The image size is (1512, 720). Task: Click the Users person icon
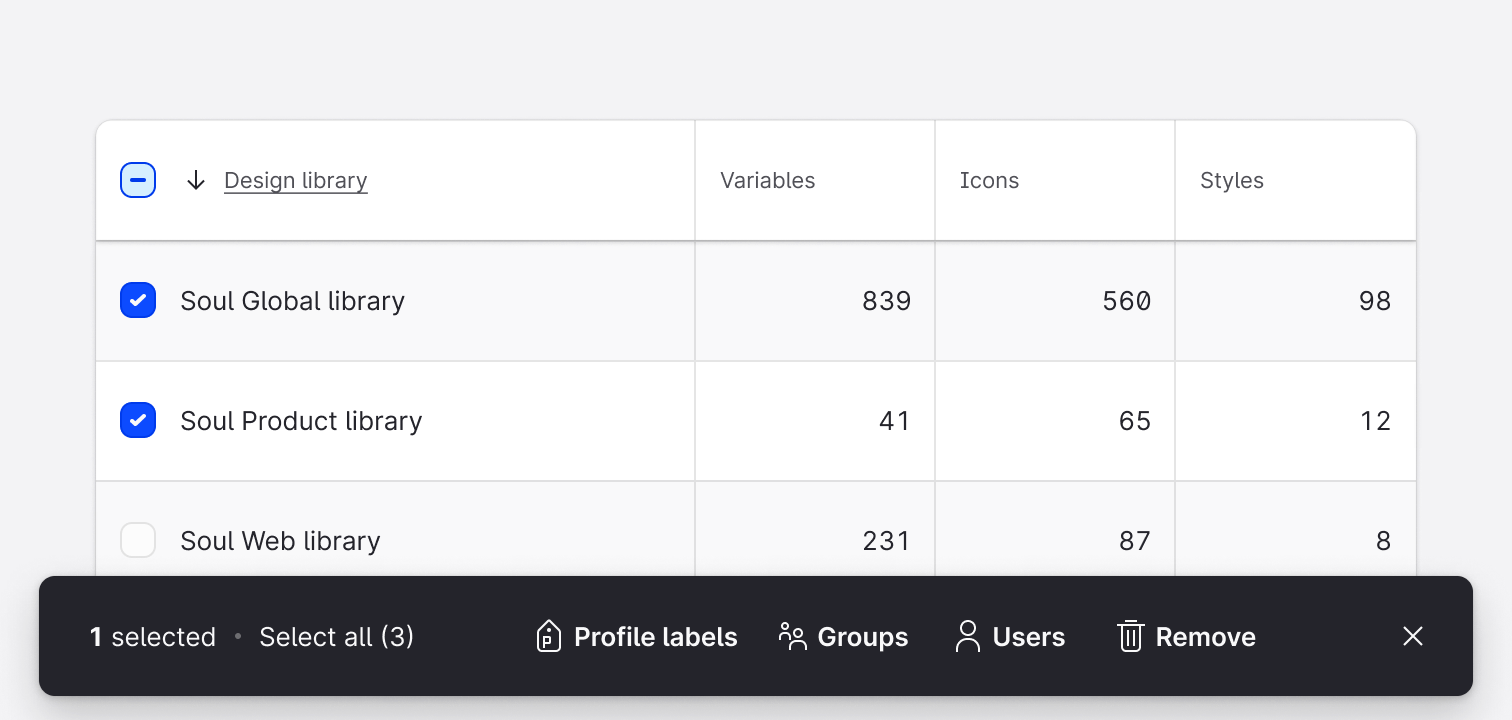pos(967,636)
